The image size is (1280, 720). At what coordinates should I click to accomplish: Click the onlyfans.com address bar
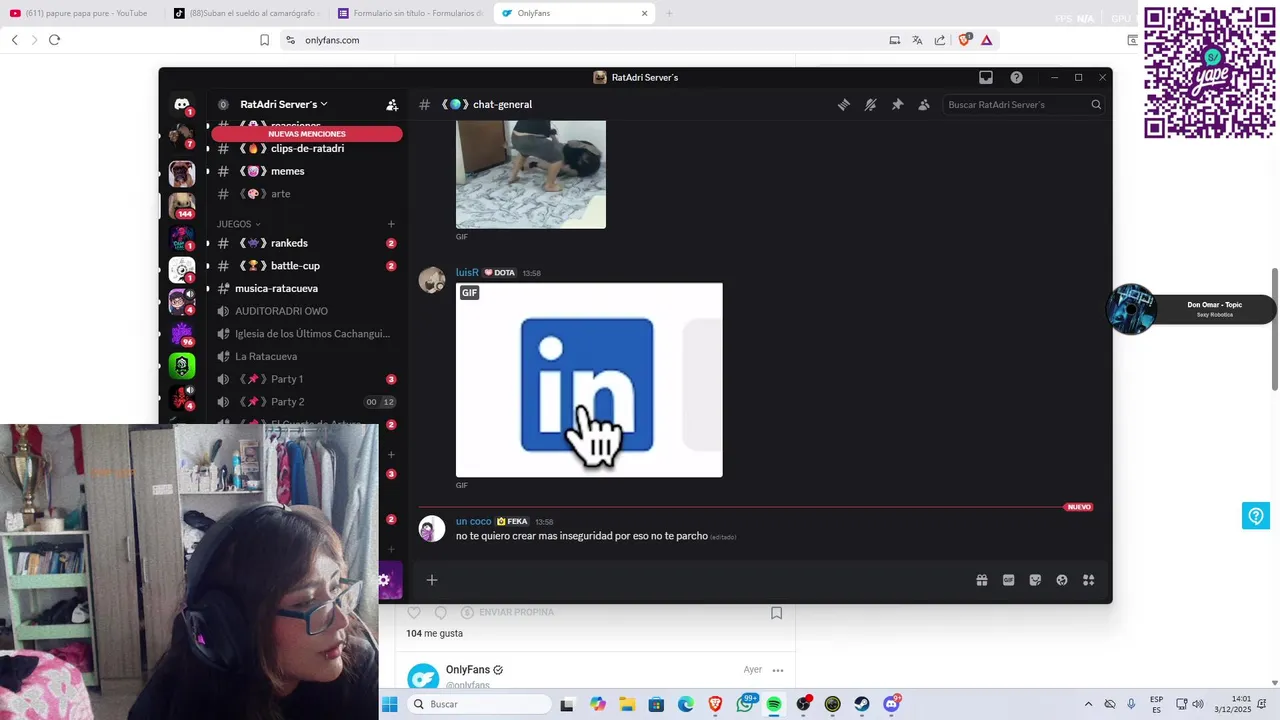click(x=580, y=40)
